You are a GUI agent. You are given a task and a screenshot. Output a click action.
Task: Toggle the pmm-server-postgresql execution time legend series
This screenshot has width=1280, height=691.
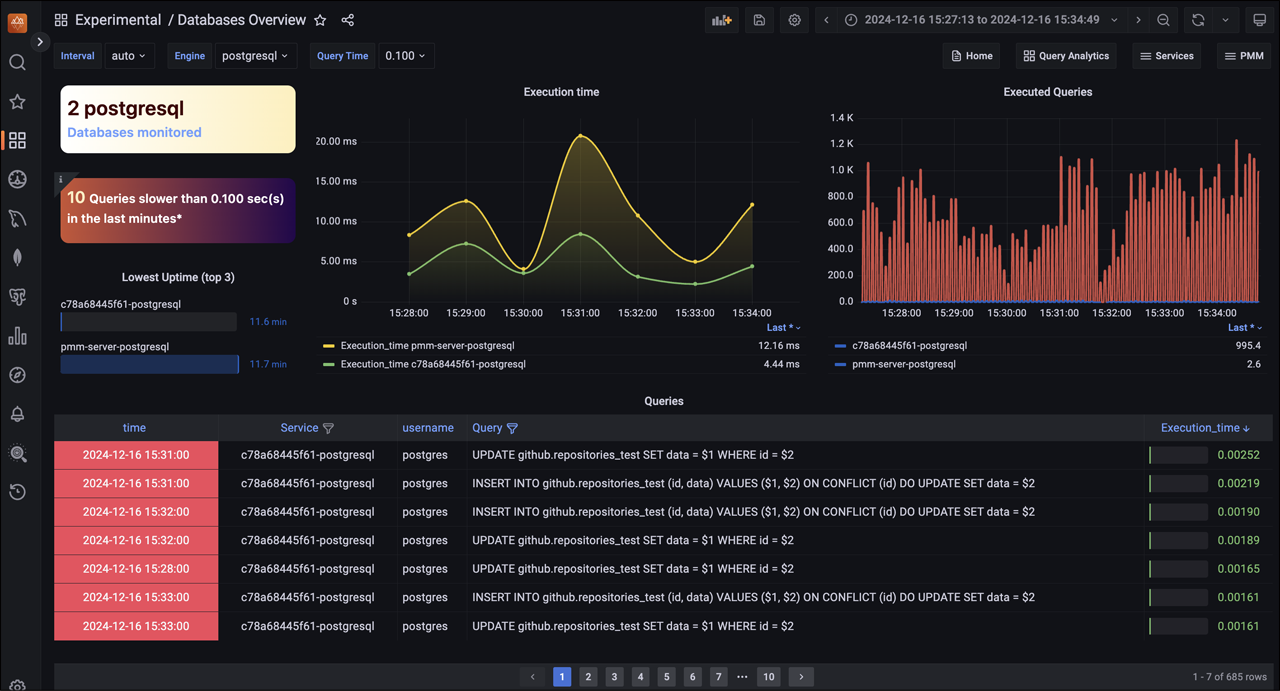tap(427, 345)
